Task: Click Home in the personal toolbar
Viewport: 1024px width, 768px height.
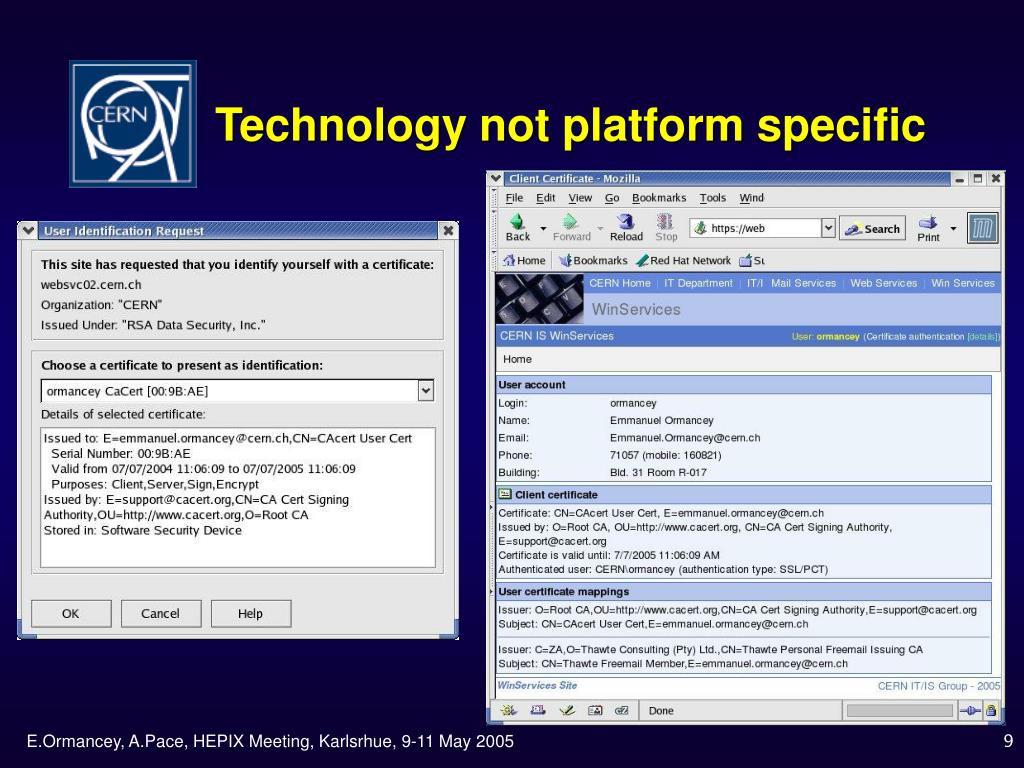Action: 524,261
